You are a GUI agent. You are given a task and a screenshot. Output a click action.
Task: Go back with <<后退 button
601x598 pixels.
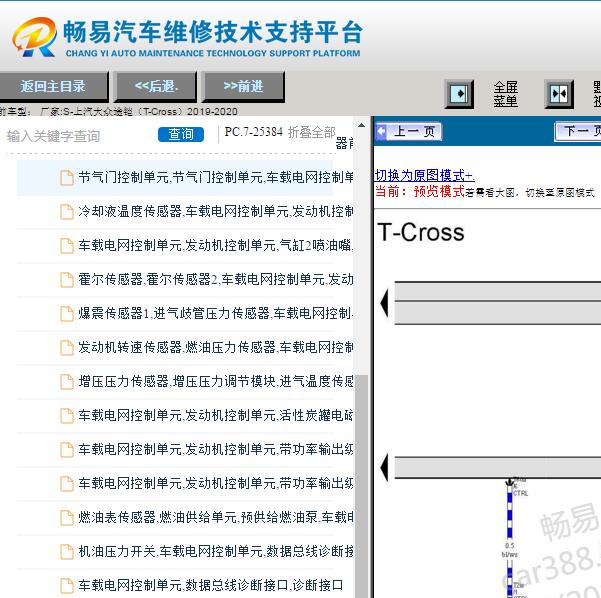pyautogui.click(x=156, y=86)
